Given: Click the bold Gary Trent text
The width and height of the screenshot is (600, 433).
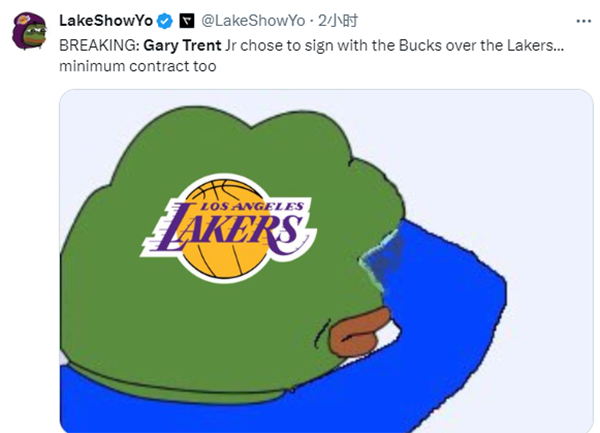Looking at the screenshot, I should click(x=182, y=46).
